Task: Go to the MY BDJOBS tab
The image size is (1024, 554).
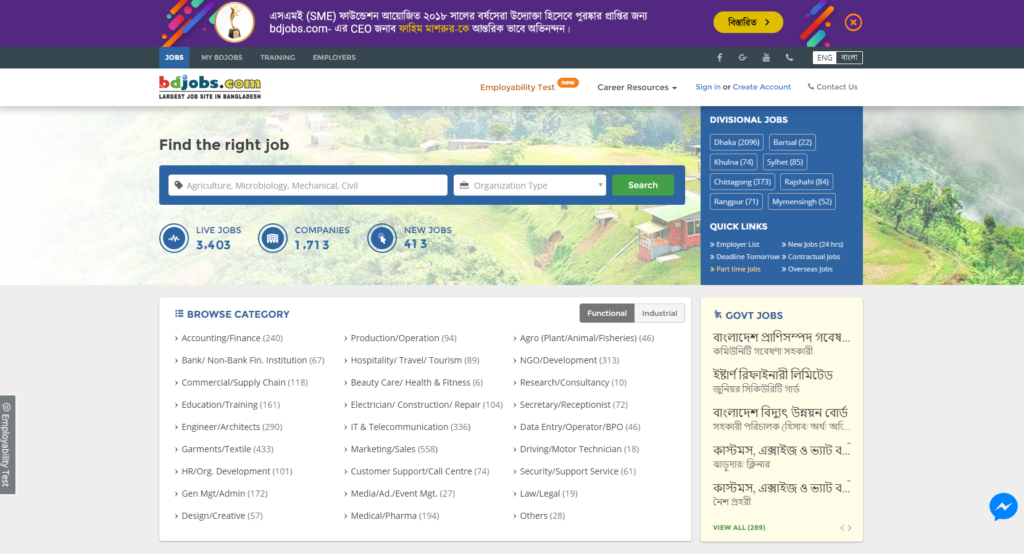Action: (x=221, y=58)
